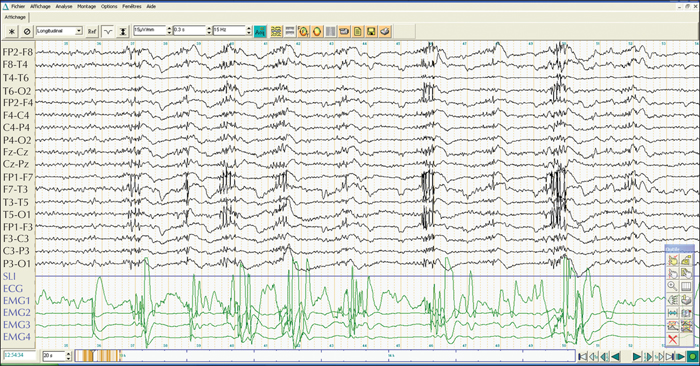This screenshot has width=700, height=366.
Task: Click the yellow multi-trace montage icon
Action: coord(276,31)
